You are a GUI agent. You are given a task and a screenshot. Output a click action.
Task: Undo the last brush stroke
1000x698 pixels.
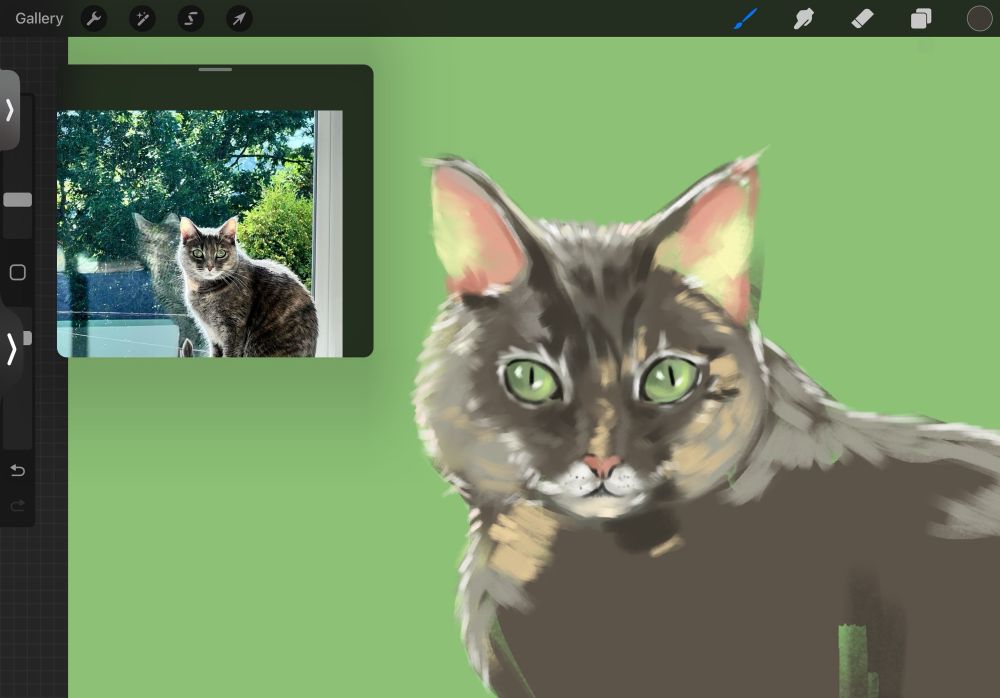pos(16,470)
